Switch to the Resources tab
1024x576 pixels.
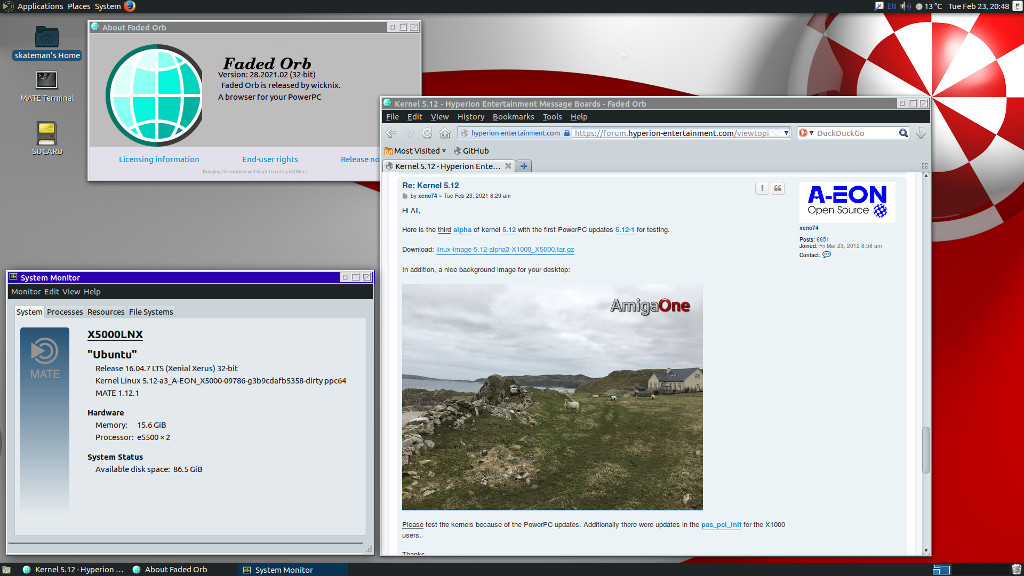coord(106,312)
